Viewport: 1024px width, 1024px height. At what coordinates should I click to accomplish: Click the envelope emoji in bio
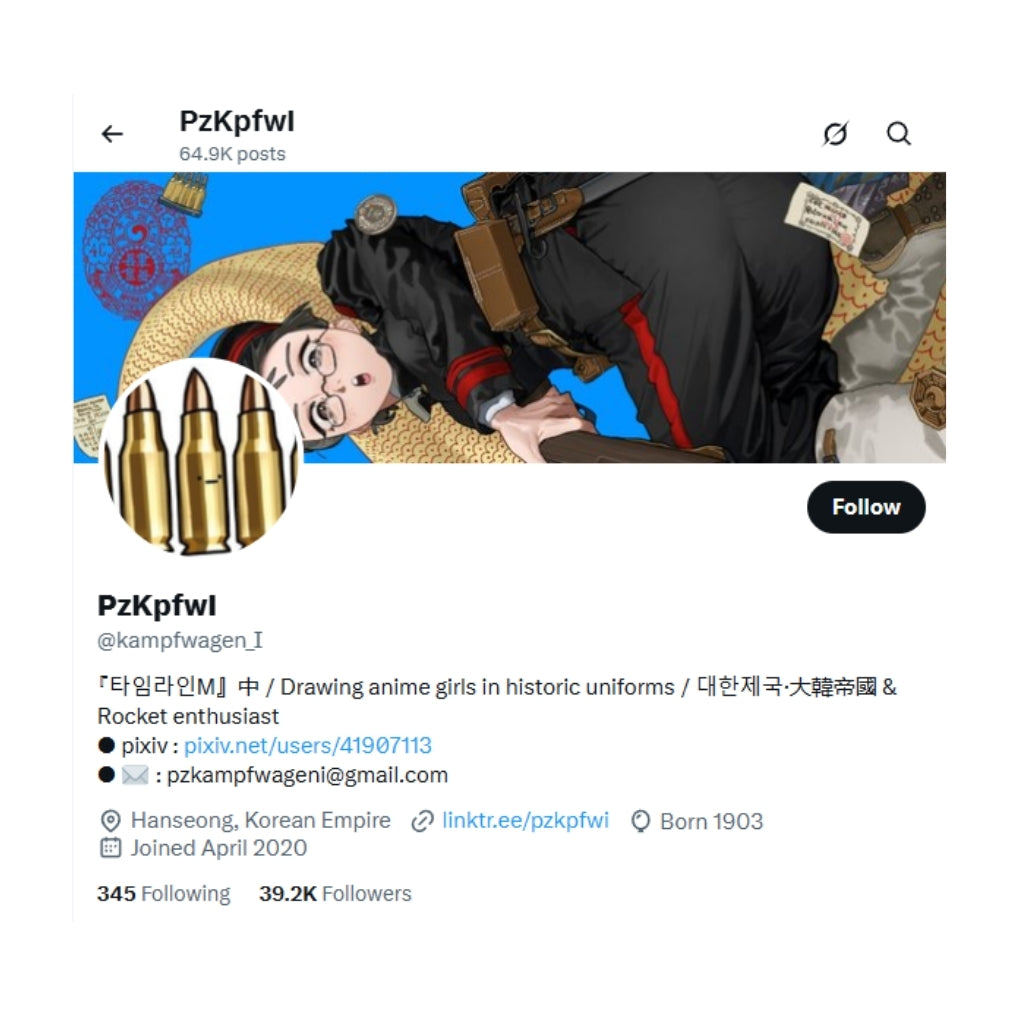point(135,775)
